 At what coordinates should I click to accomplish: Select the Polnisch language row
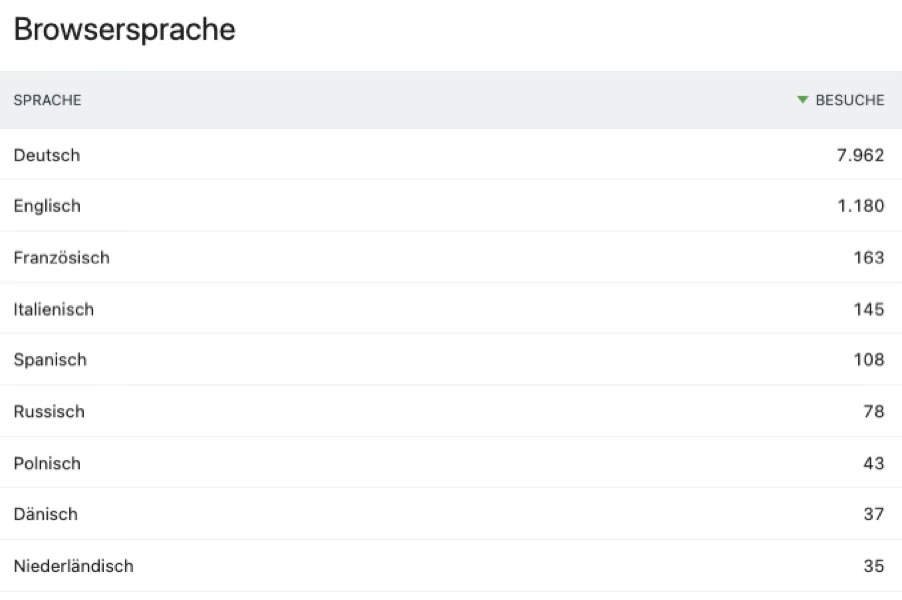coord(47,464)
